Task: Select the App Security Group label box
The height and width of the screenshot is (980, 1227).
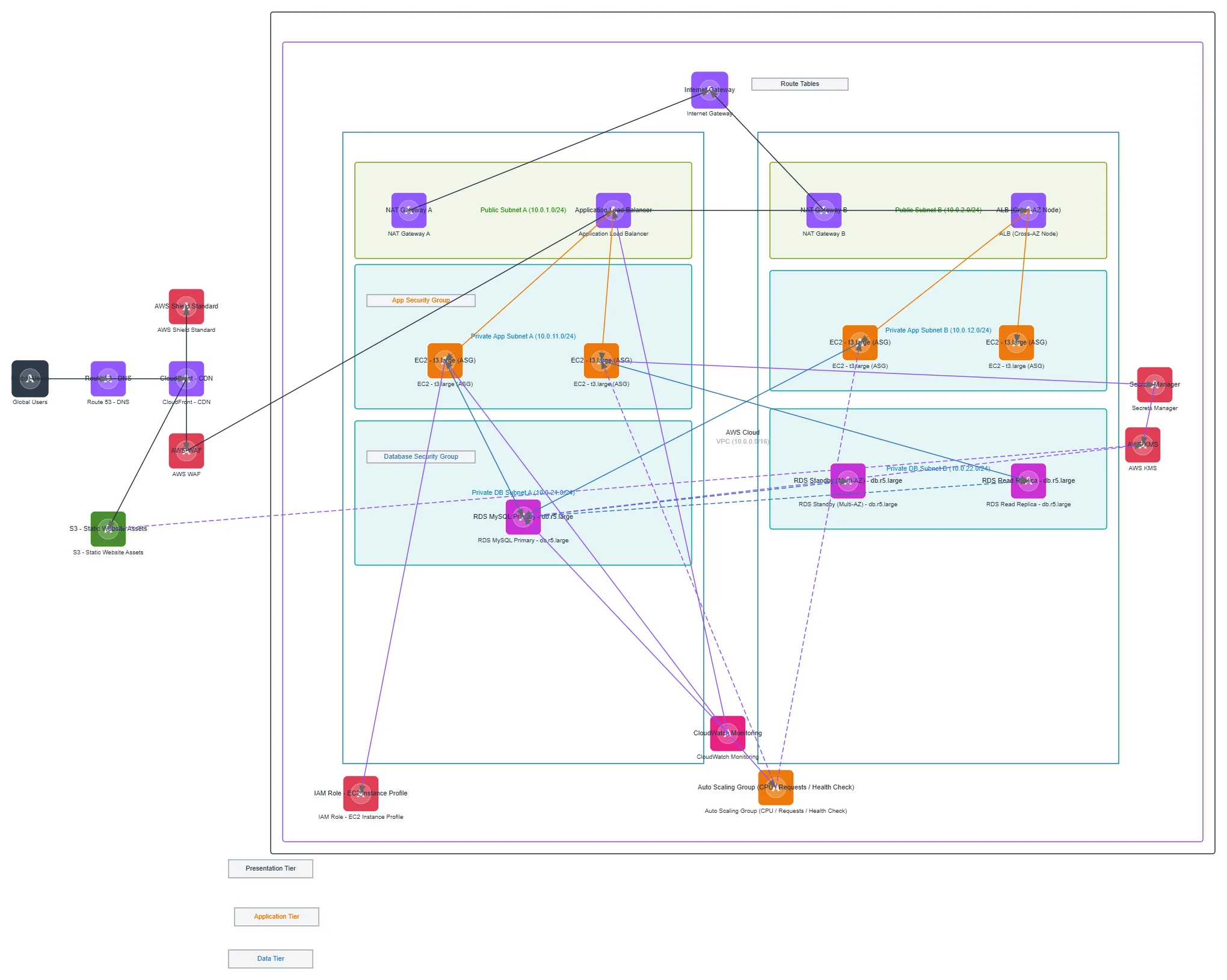Action: coord(421,301)
